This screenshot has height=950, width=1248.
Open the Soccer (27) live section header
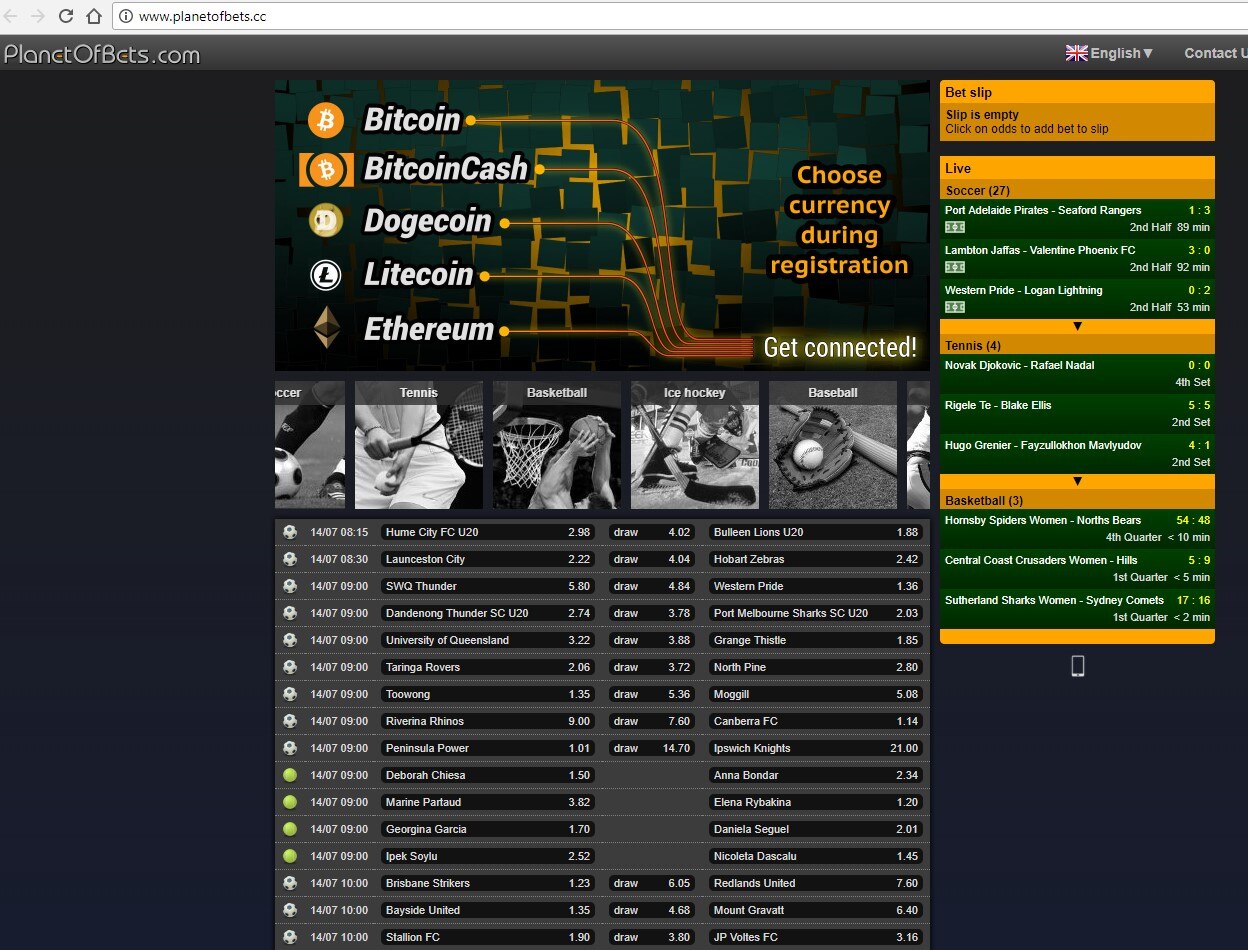point(1076,190)
